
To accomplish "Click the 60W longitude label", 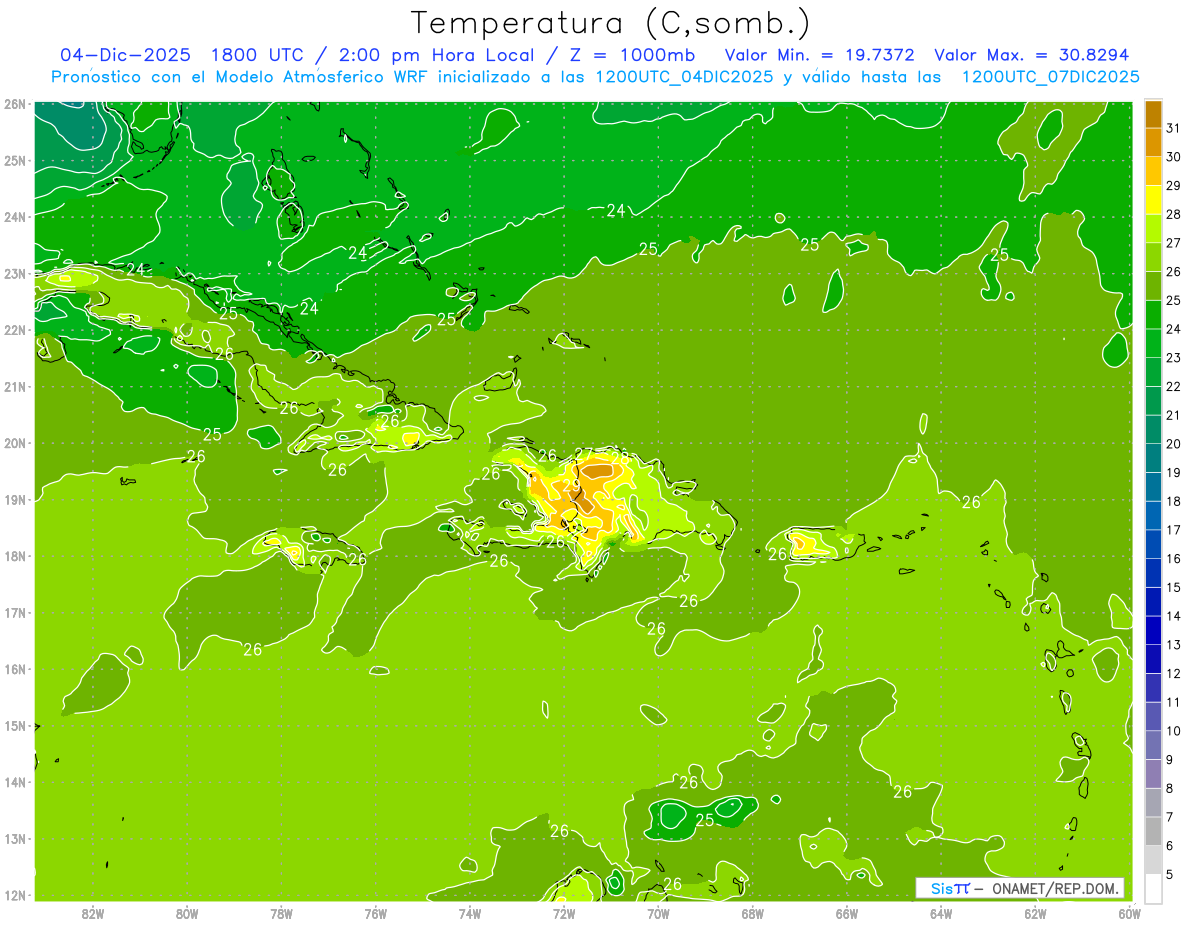I will [x=1130, y=913].
